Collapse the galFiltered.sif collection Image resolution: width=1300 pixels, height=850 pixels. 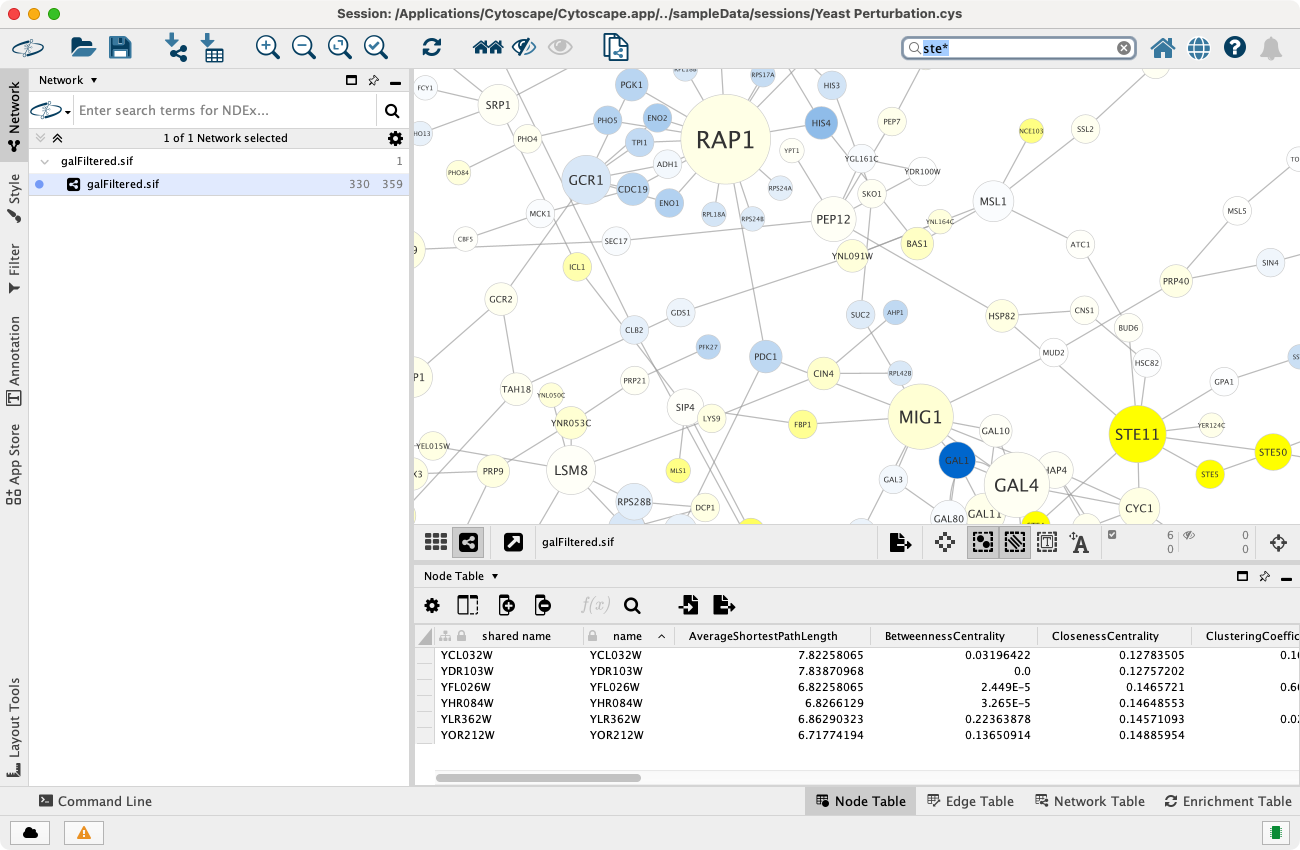point(45,161)
